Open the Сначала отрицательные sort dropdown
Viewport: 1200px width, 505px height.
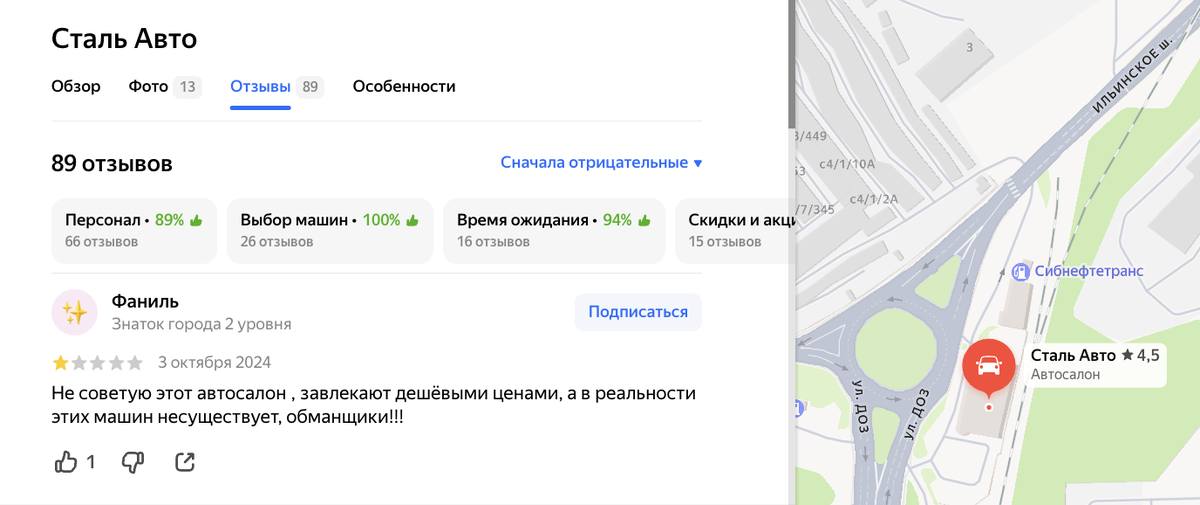pyautogui.click(x=601, y=163)
